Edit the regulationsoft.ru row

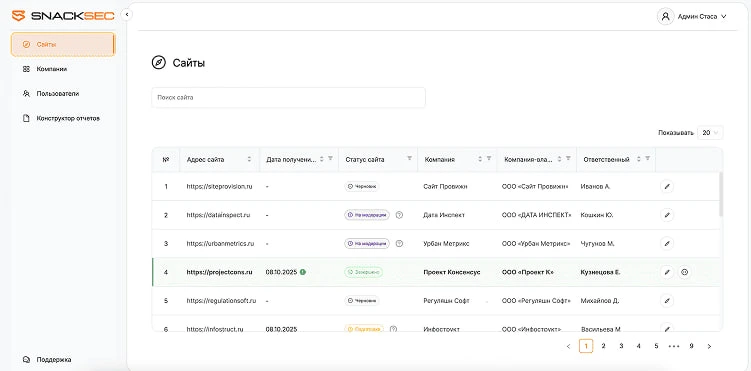click(x=667, y=301)
